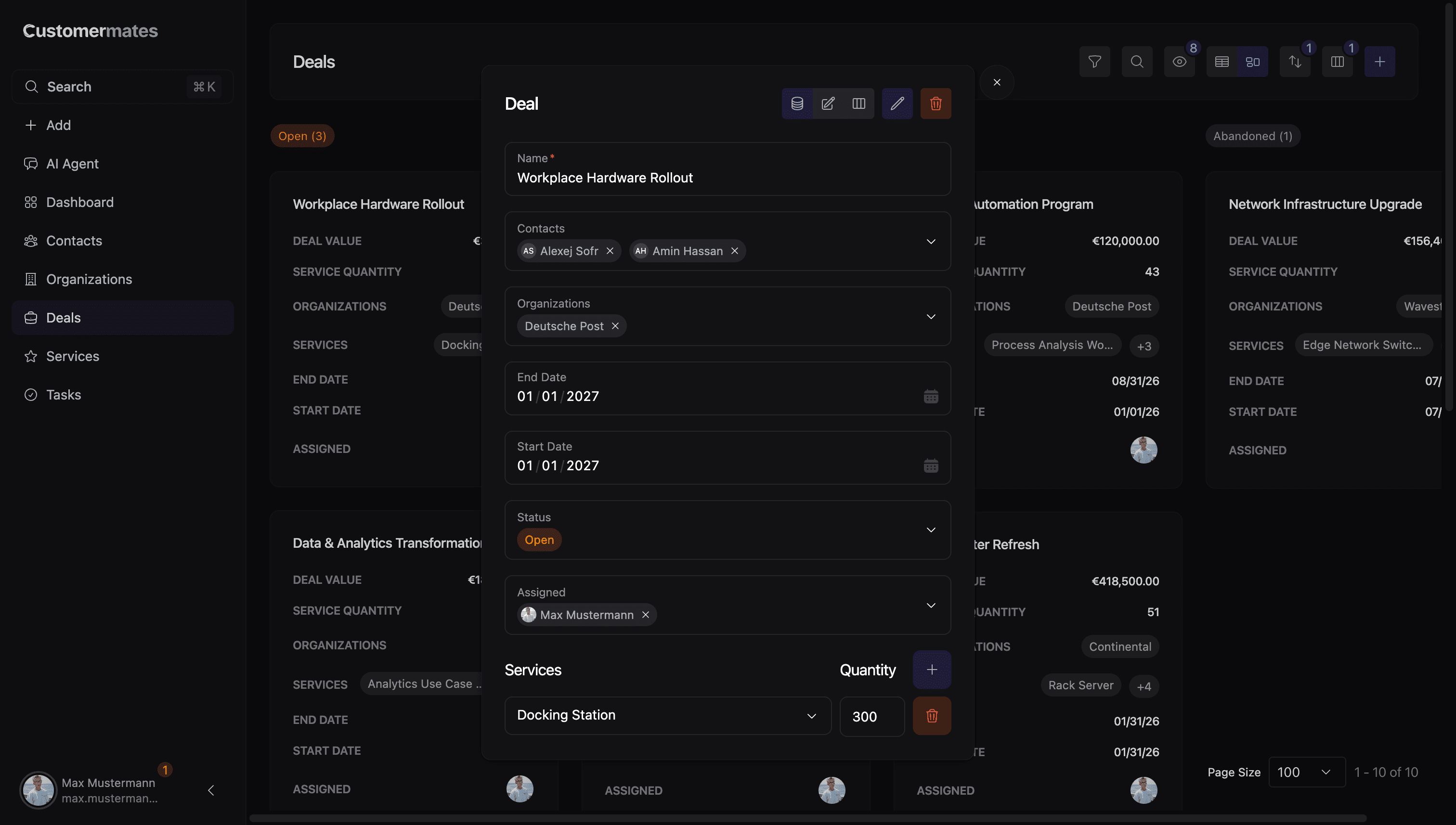This screenshot has height=825, width=1456.
Task: Open the filter funnel icon in Deals toolbar
Action: tap(1094, 62)
